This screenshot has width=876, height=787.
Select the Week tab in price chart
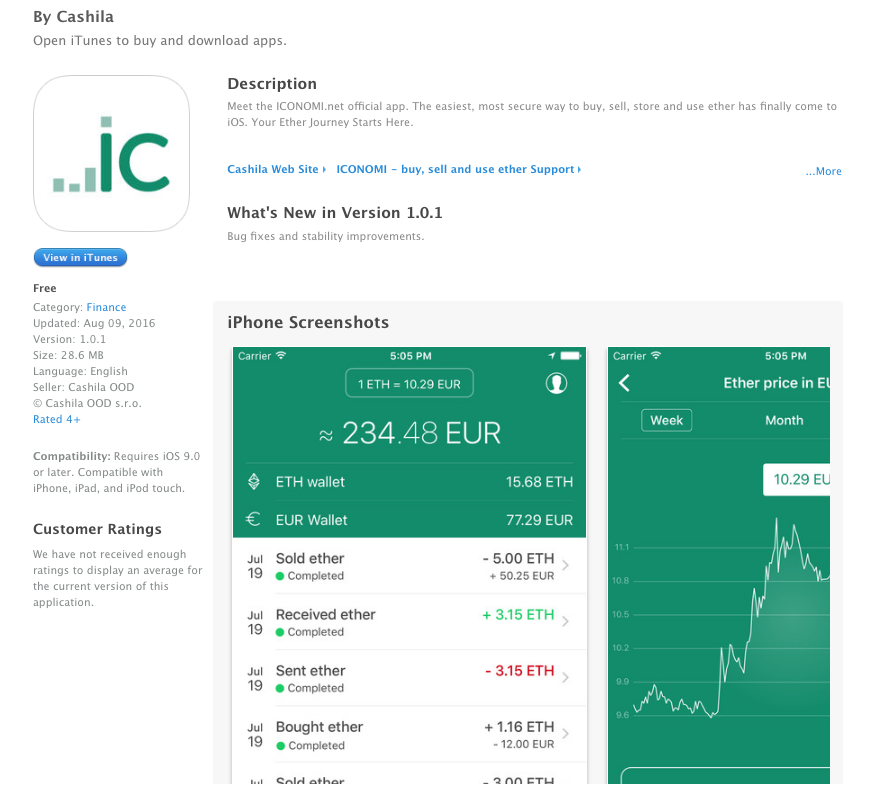click(x=666, y=420)
